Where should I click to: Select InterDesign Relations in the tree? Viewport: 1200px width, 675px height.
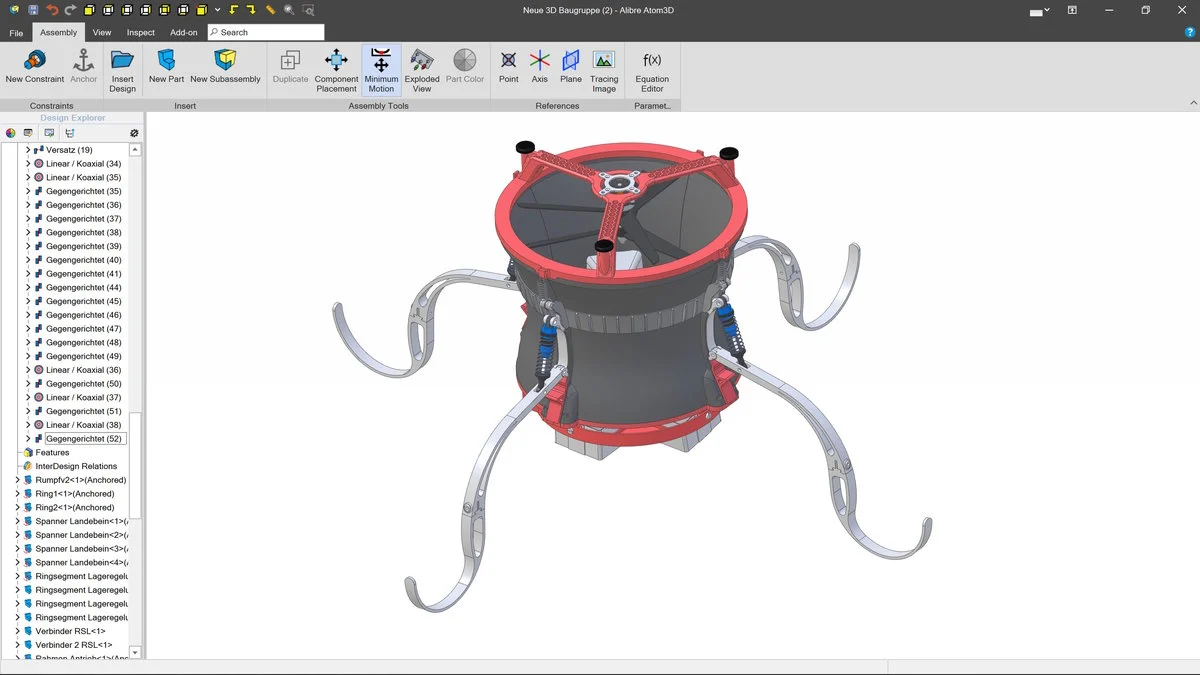click(x=76, y=466)
